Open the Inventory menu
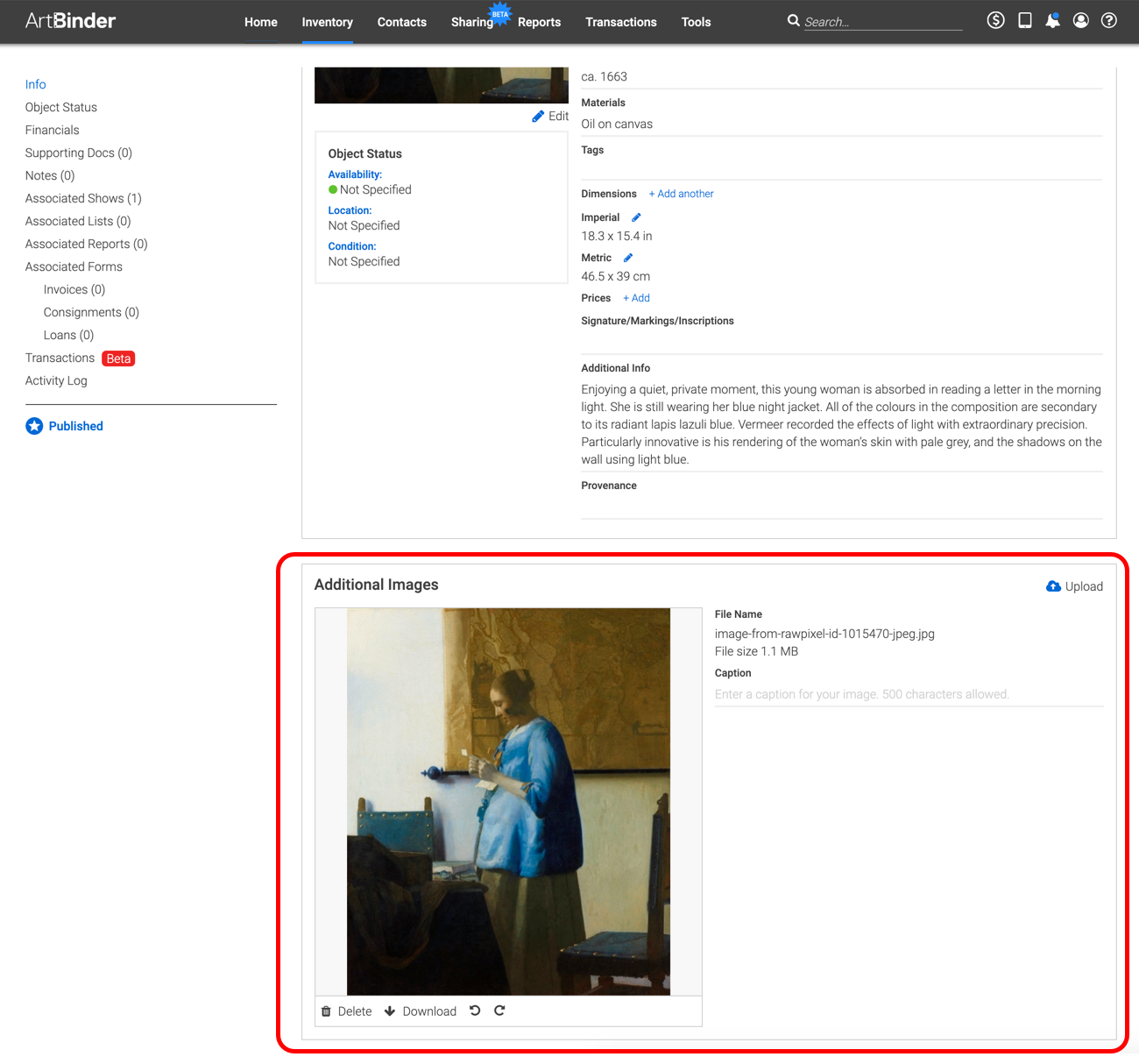 coord(328,22)
